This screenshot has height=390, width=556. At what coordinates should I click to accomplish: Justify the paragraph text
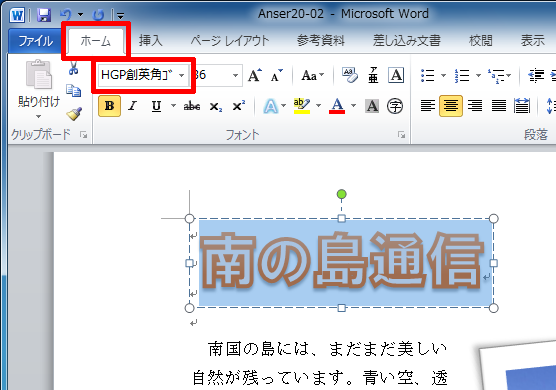click(x=498, y=106)
